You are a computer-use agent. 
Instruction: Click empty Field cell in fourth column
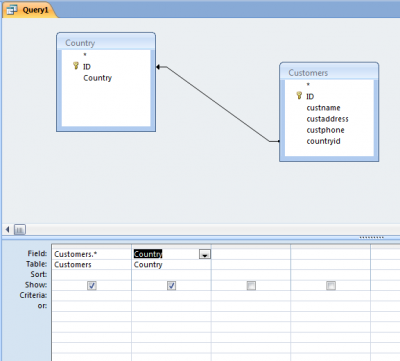click(331, 254)
